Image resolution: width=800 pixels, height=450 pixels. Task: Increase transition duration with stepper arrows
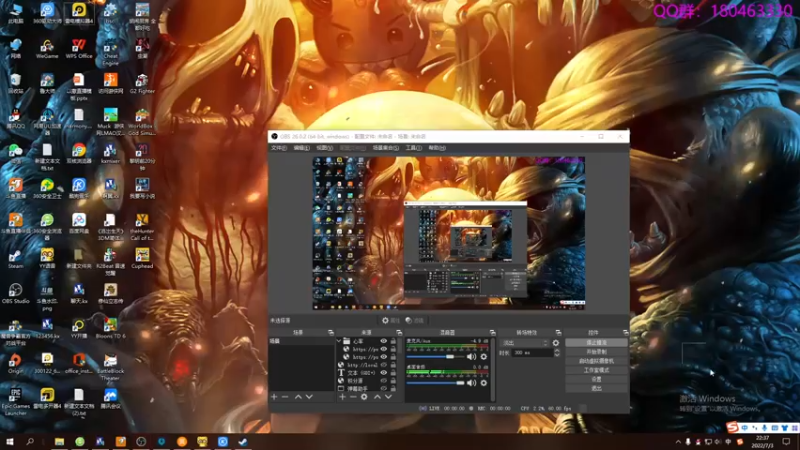557,351
